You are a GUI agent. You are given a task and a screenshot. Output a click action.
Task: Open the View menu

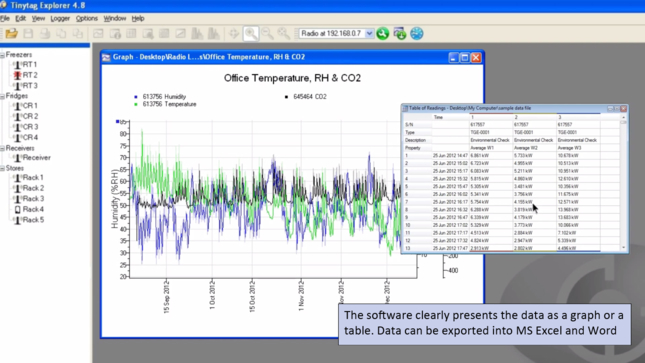pyautogui.click(x=38, y=19)
